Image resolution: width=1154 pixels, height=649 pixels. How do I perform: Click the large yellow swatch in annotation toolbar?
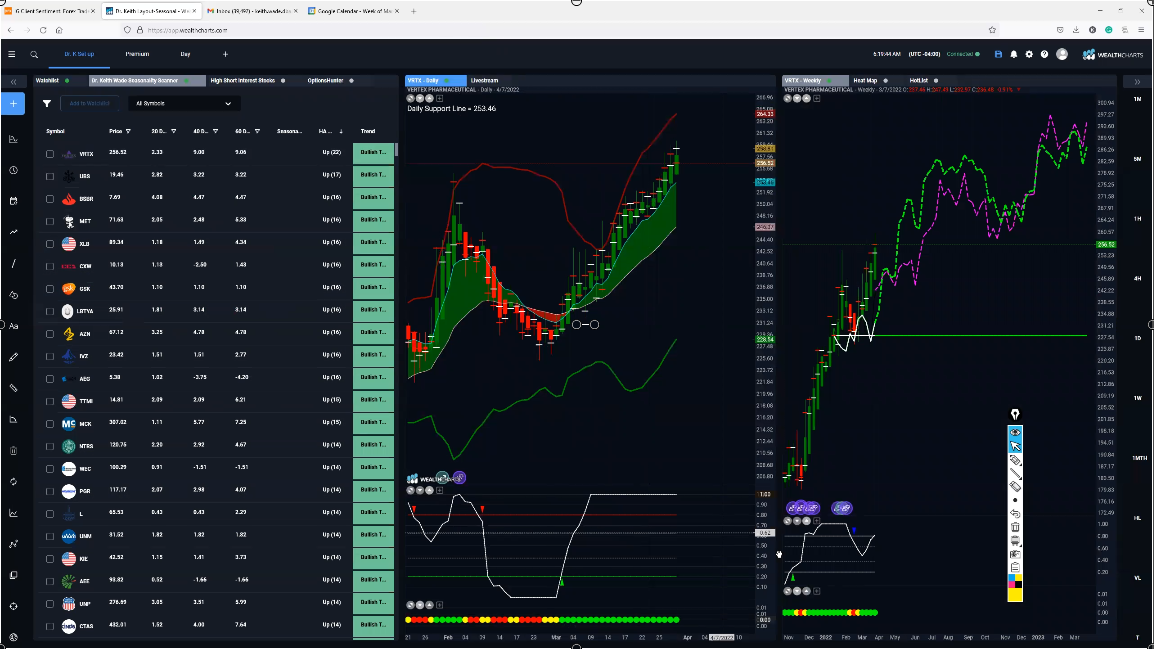click(x=1015, y=595)
